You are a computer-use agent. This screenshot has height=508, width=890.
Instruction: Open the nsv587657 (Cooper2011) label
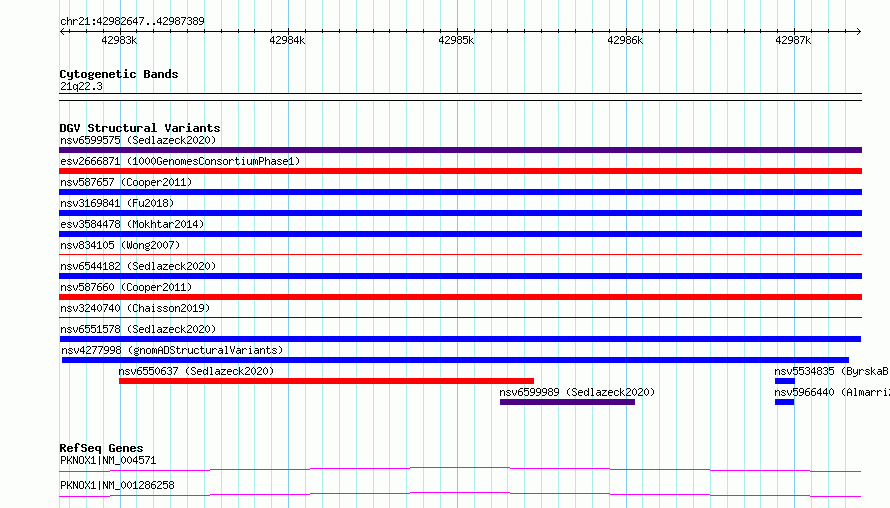click(126, 182)
